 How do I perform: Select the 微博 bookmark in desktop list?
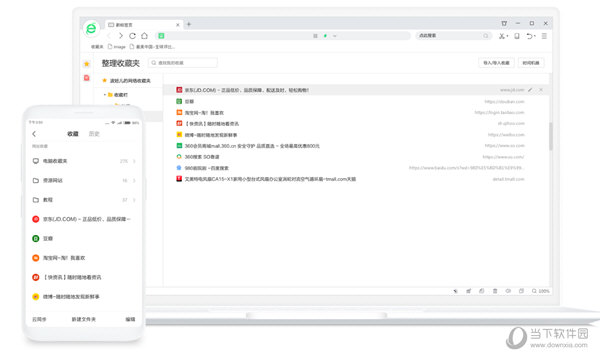click(357, 135)
